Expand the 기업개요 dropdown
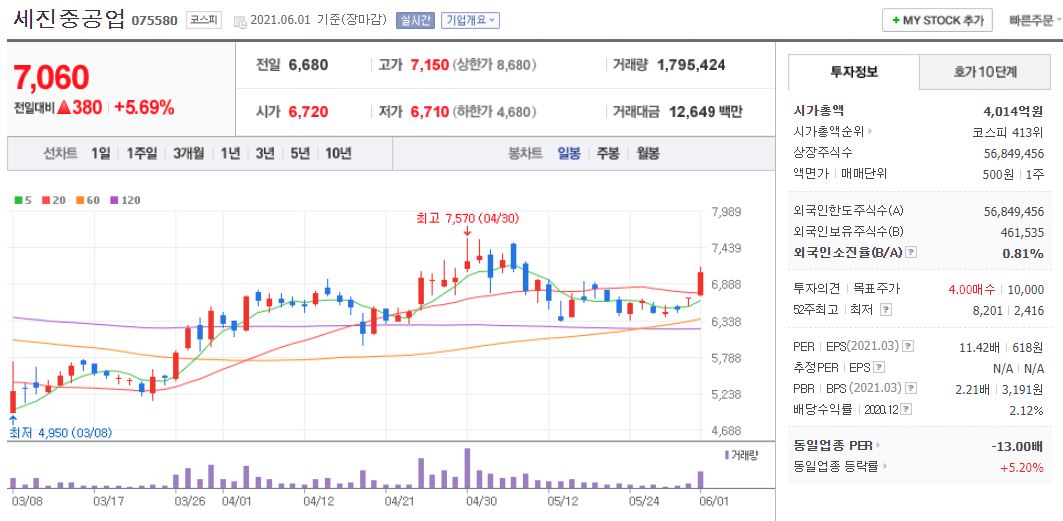 (x=470, y=20)
